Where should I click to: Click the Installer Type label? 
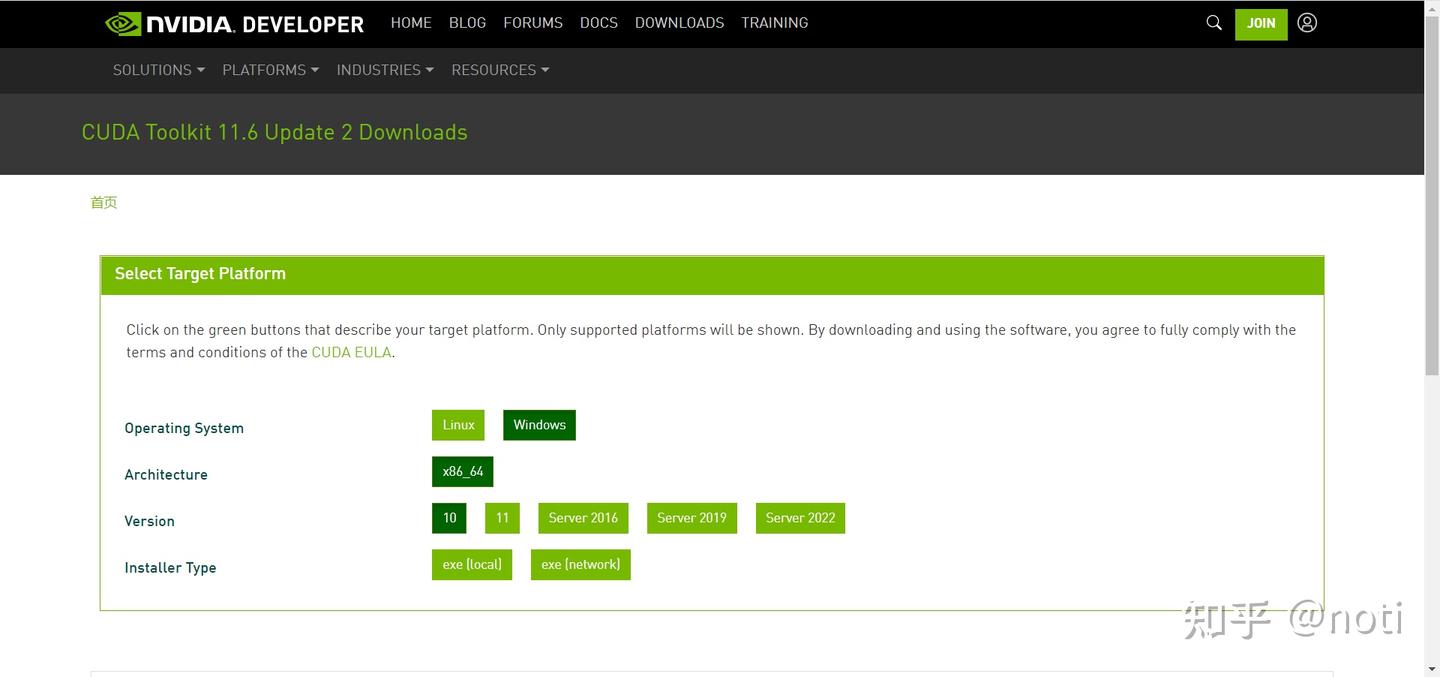(x=170, y=567)
